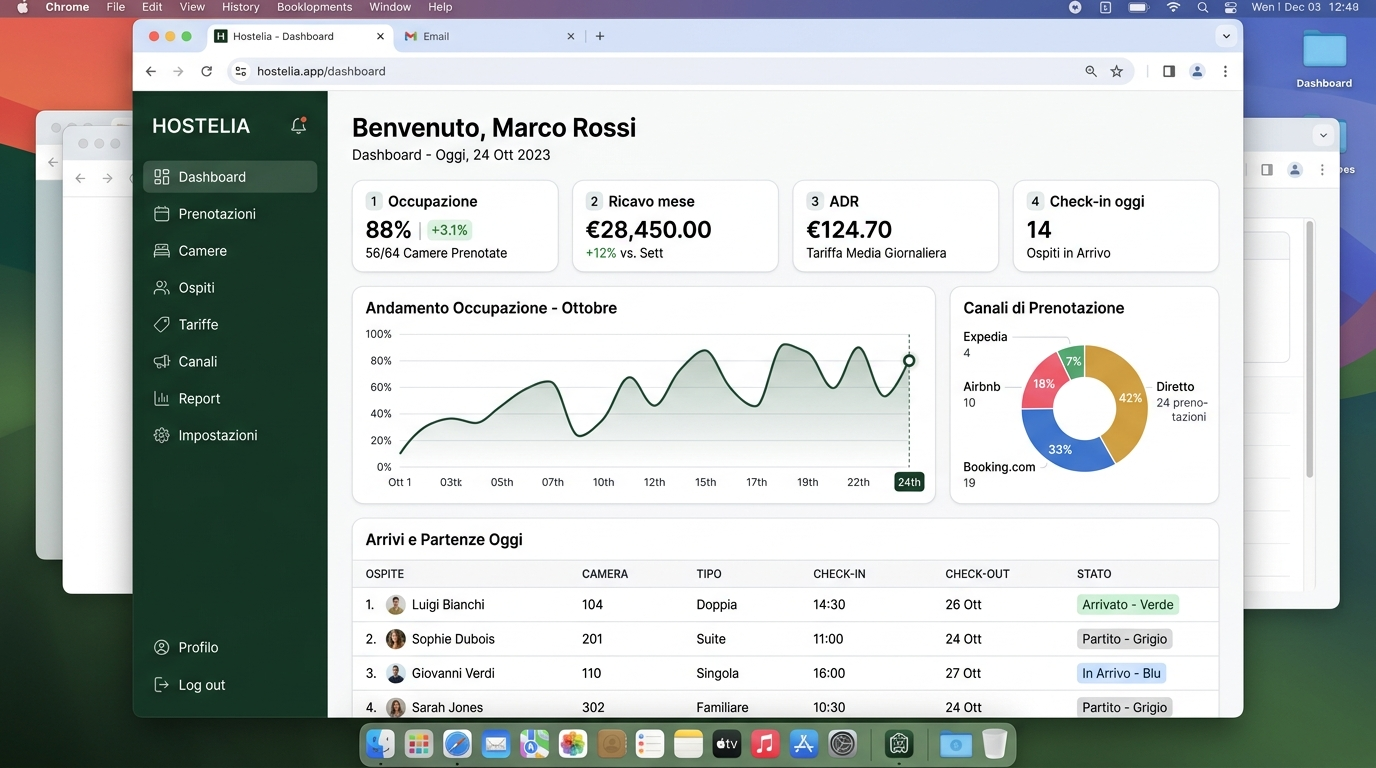Click the guest name Sarah Jones
This screenshot has width=1376, height=768.
click(x=447, y=707)
